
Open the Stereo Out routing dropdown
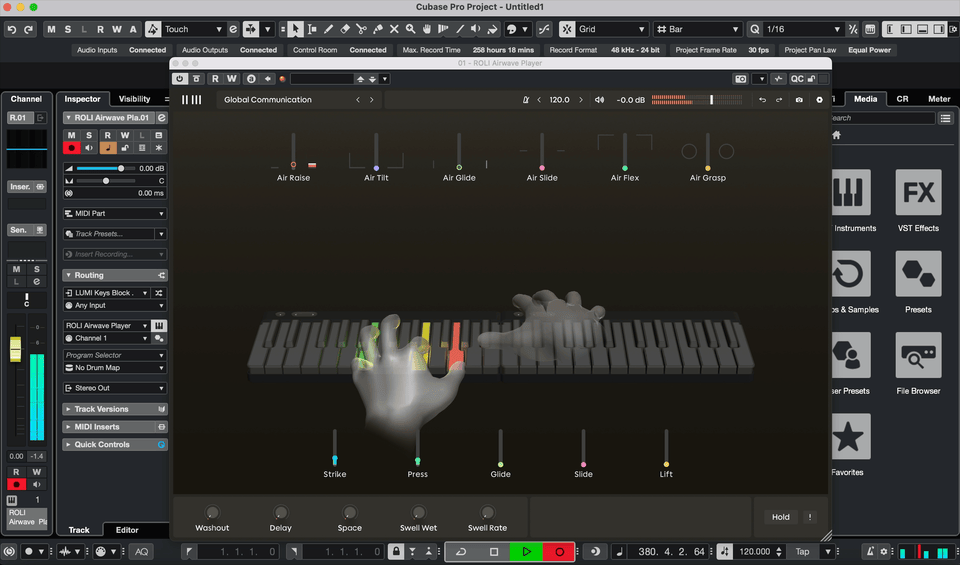click(115, 388)
